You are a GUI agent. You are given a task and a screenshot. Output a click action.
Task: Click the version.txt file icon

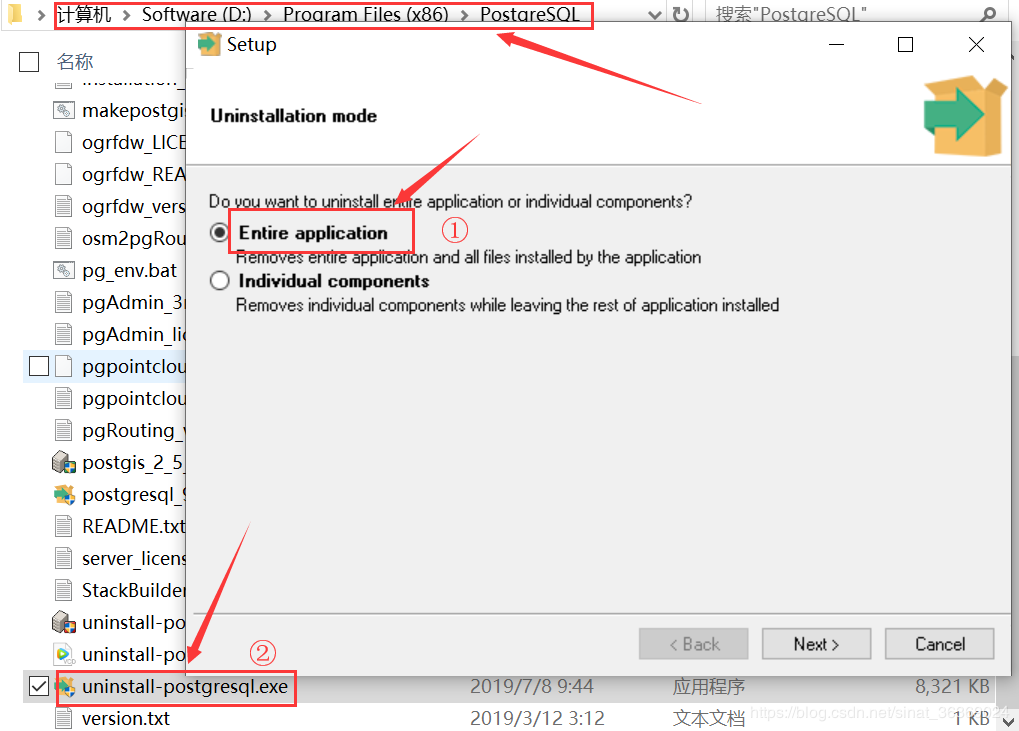(64, 719)
